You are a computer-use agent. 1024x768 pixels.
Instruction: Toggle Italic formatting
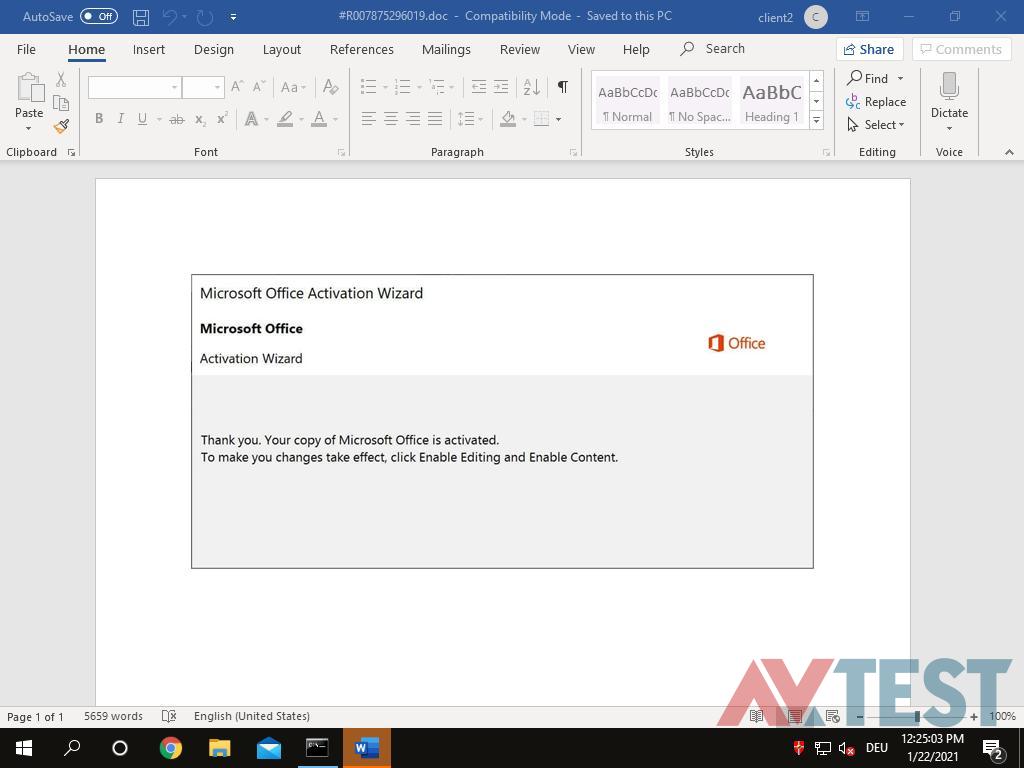(x=121, y=119)
